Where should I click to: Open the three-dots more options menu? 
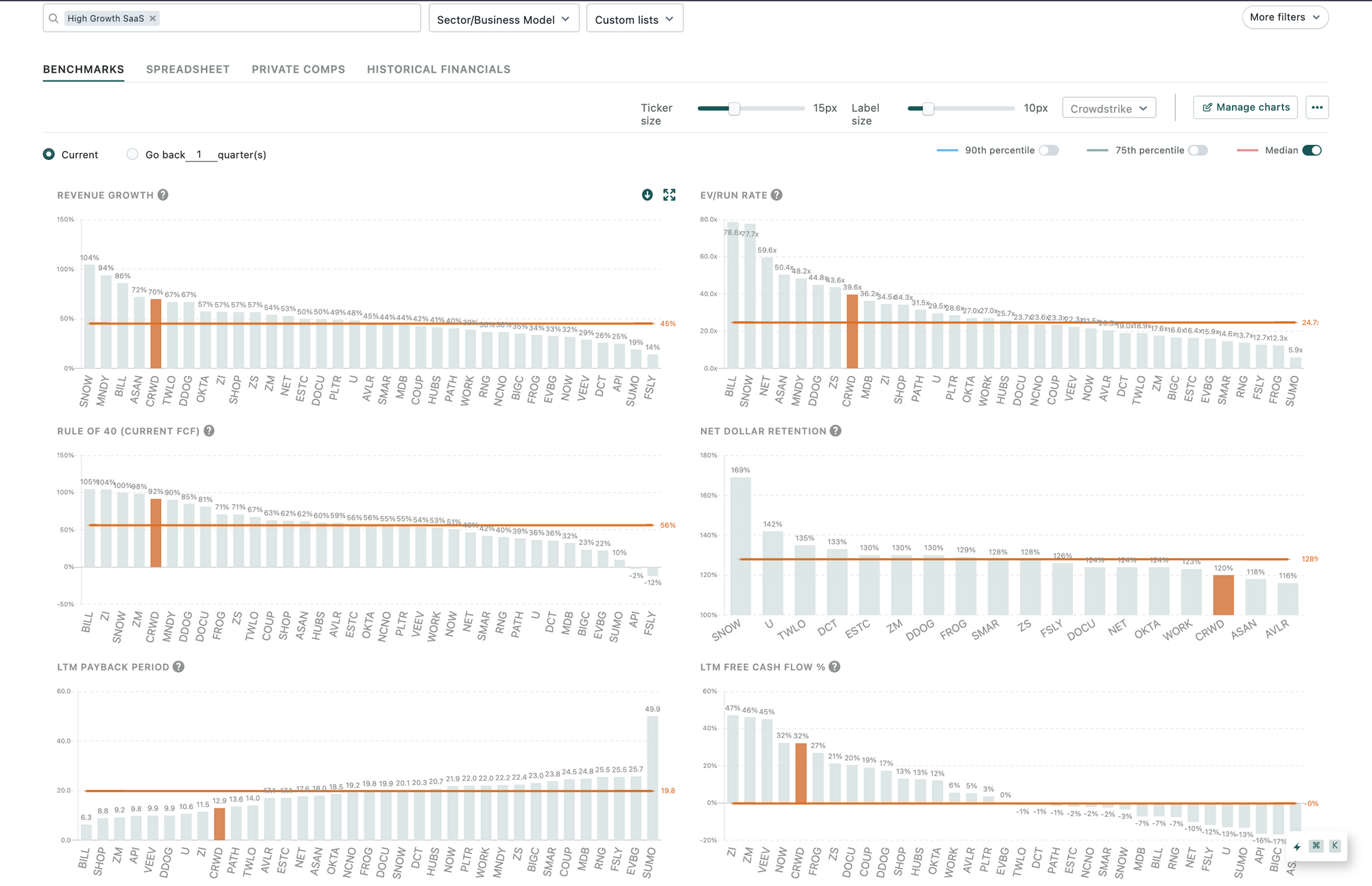(1316, 108)
